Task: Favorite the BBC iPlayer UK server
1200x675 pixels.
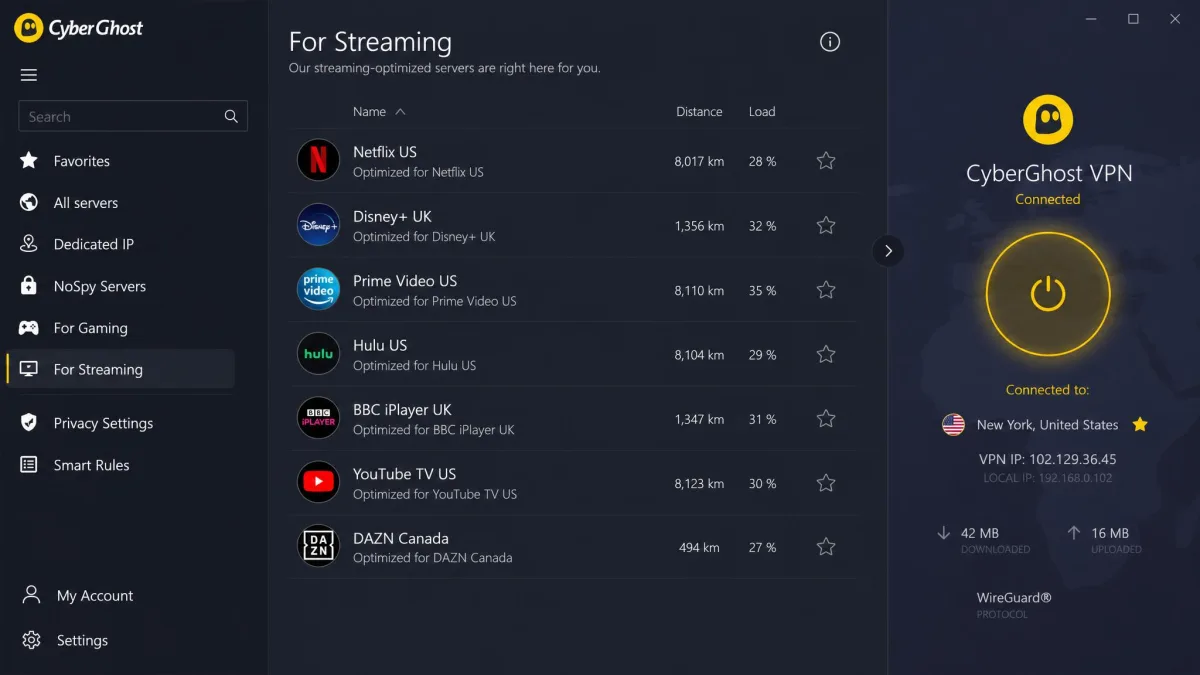Action: point(826,419)
